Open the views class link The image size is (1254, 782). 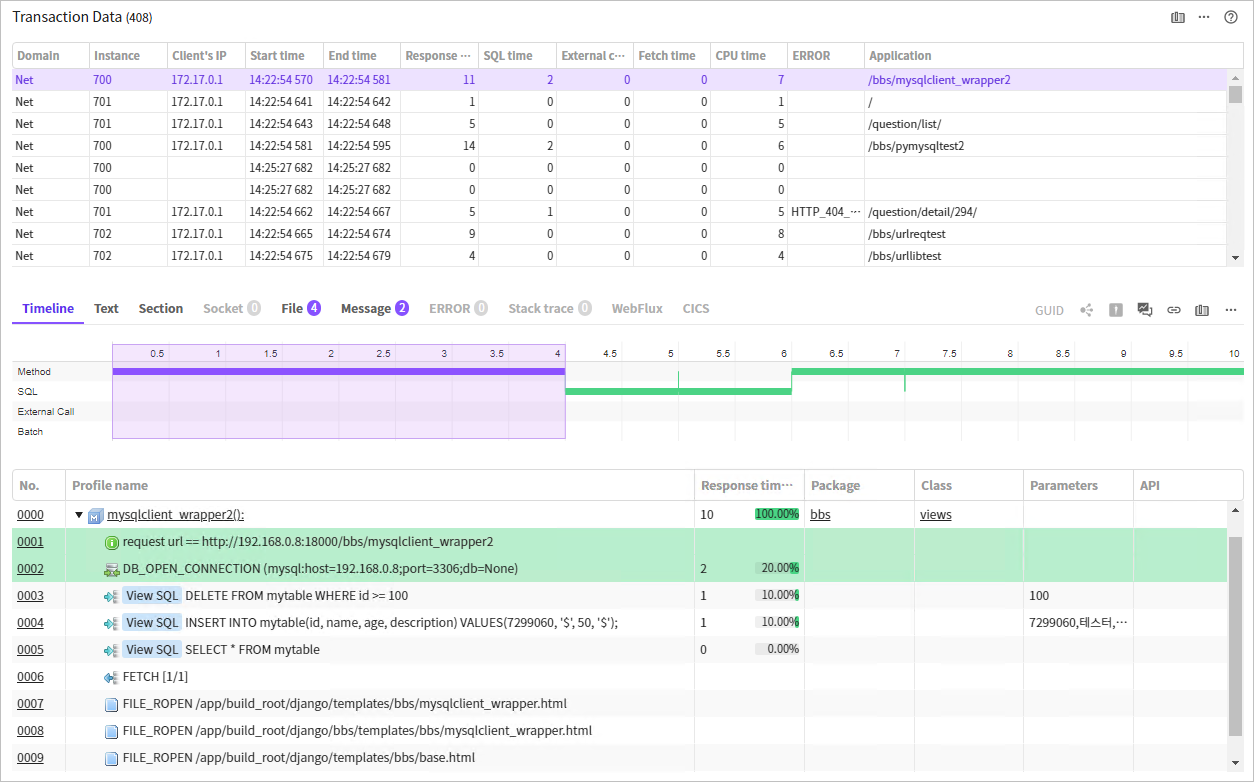tap(935, 515)
